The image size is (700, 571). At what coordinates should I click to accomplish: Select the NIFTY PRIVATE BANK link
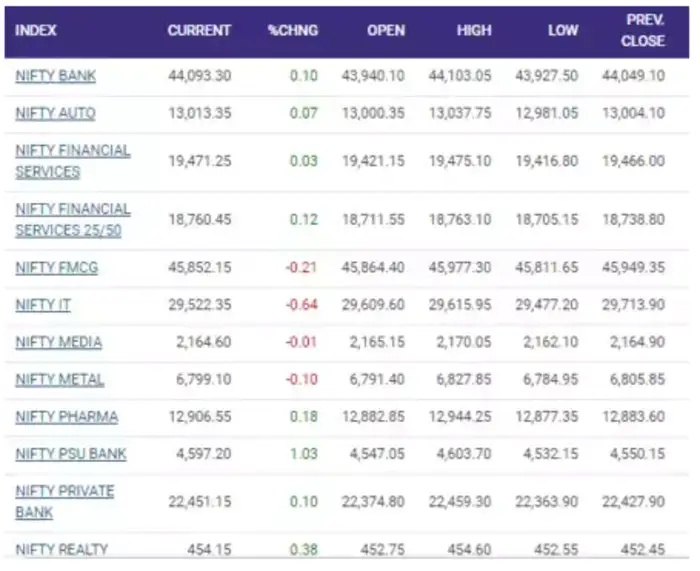64,501
